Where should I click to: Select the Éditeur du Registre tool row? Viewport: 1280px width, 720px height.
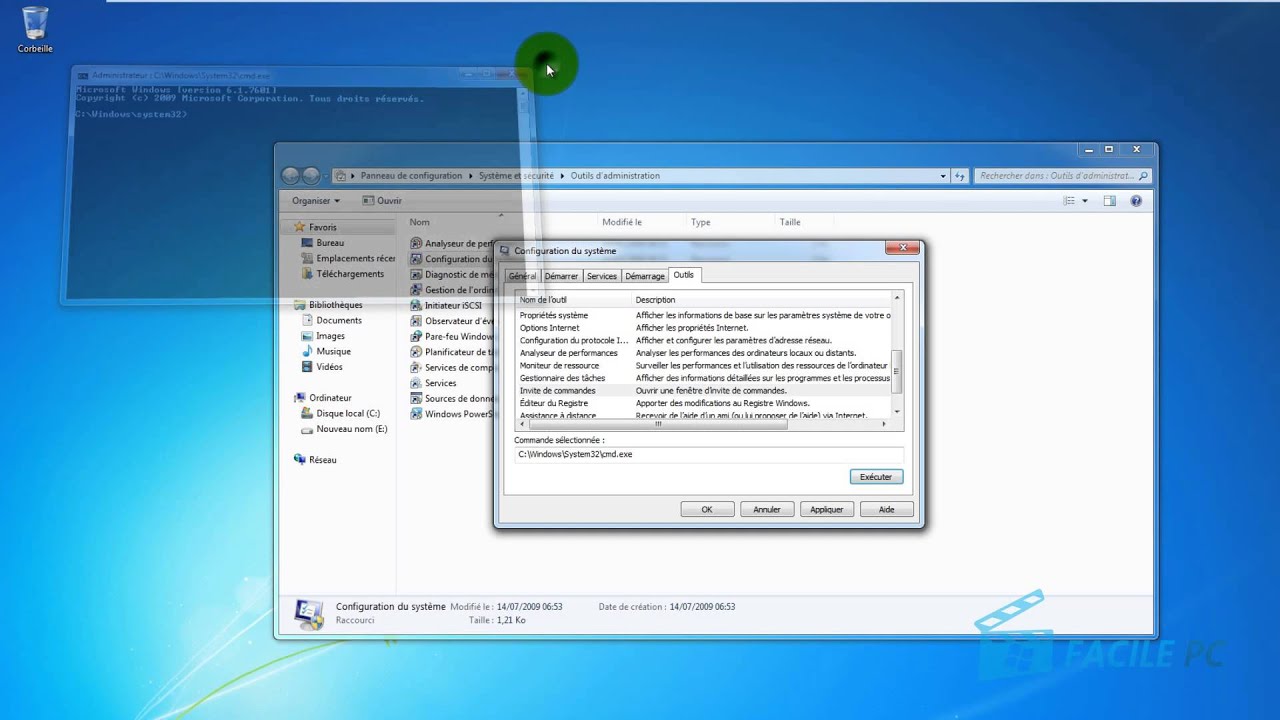[704, 403]
